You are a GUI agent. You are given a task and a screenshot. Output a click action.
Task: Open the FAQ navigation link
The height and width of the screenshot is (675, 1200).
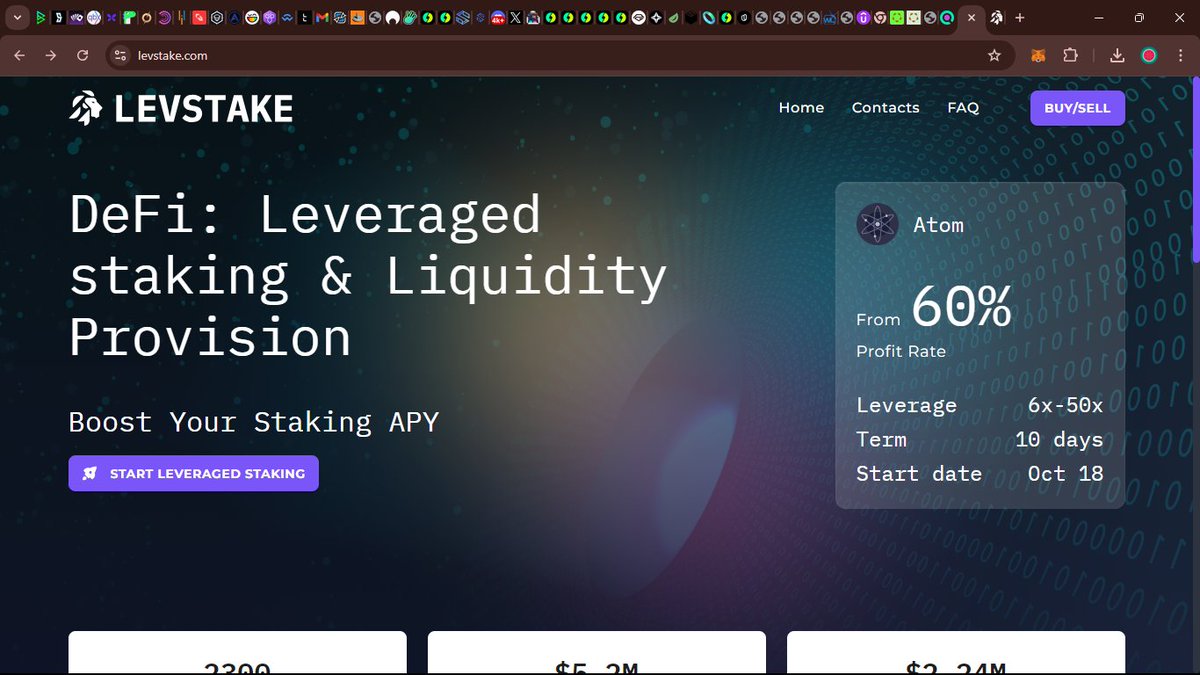[963, 108]
